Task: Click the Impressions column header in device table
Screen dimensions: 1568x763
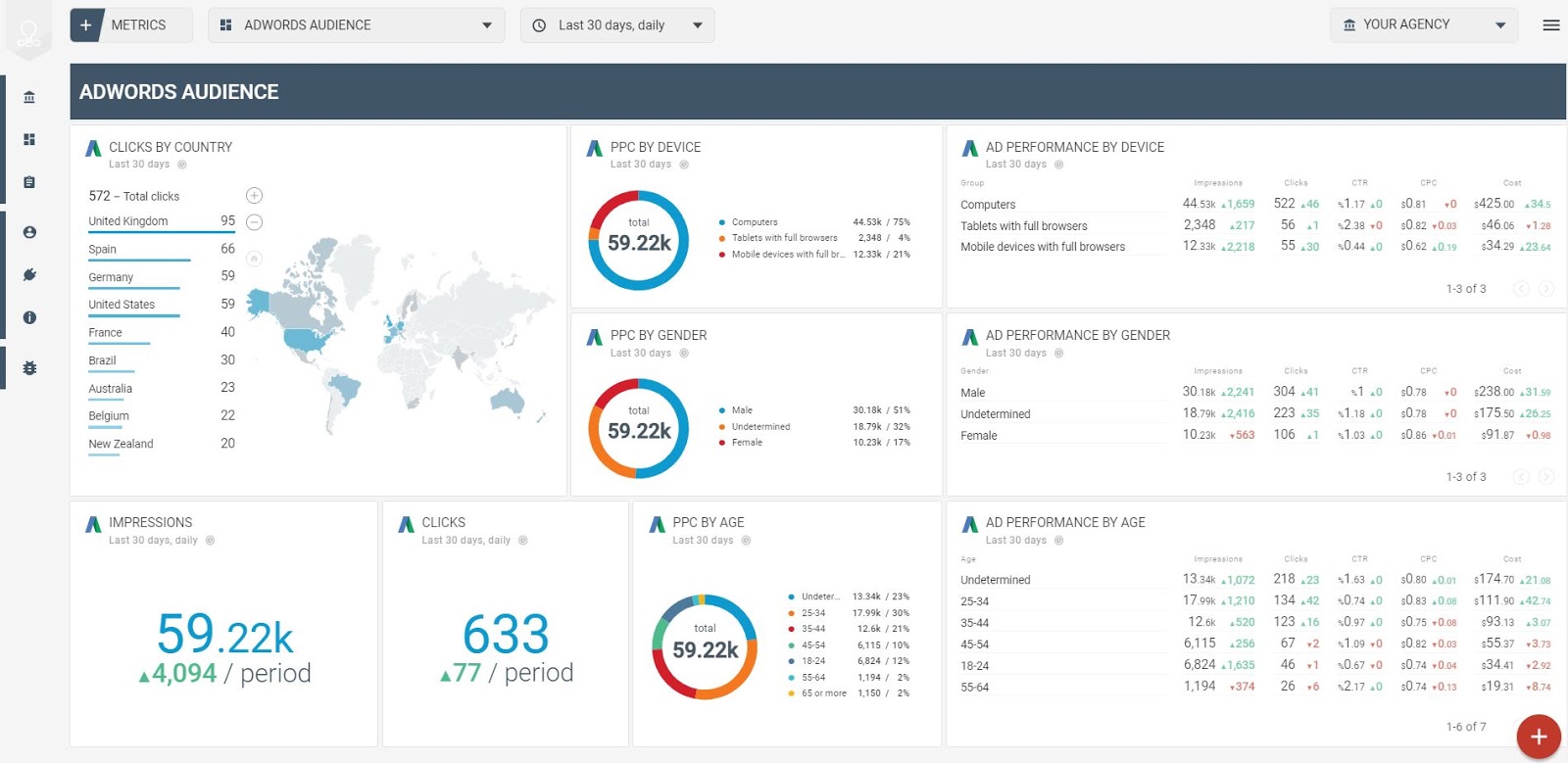Action: point(1218,183)
